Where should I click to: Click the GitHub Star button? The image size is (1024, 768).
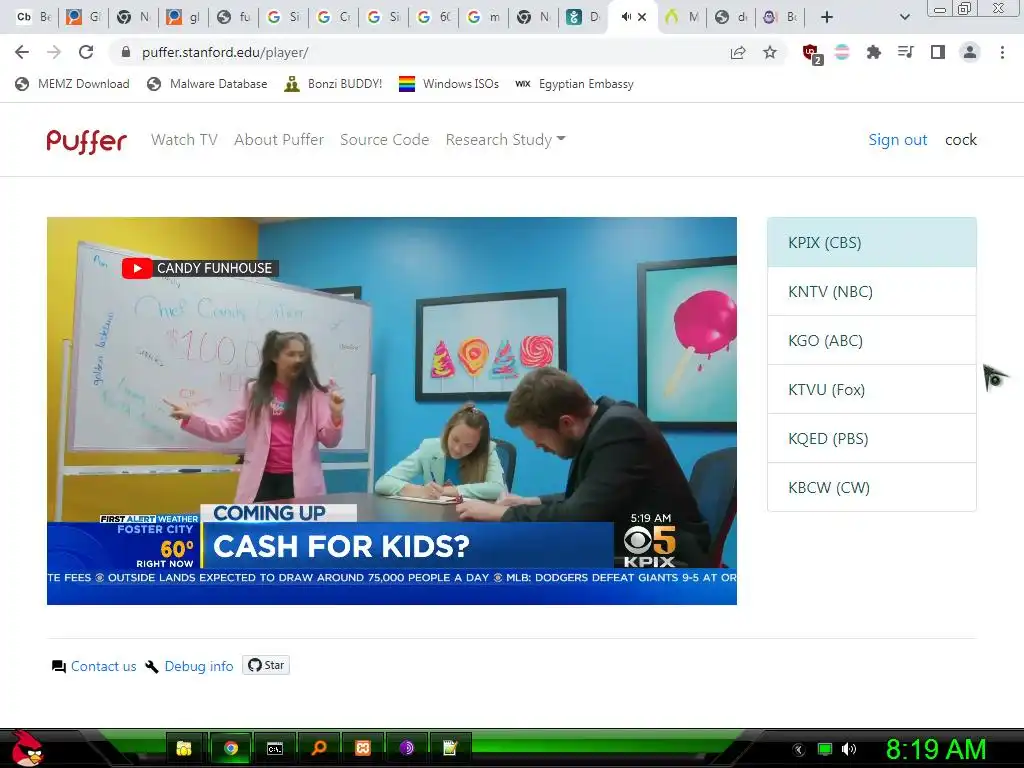click(266, 665)
